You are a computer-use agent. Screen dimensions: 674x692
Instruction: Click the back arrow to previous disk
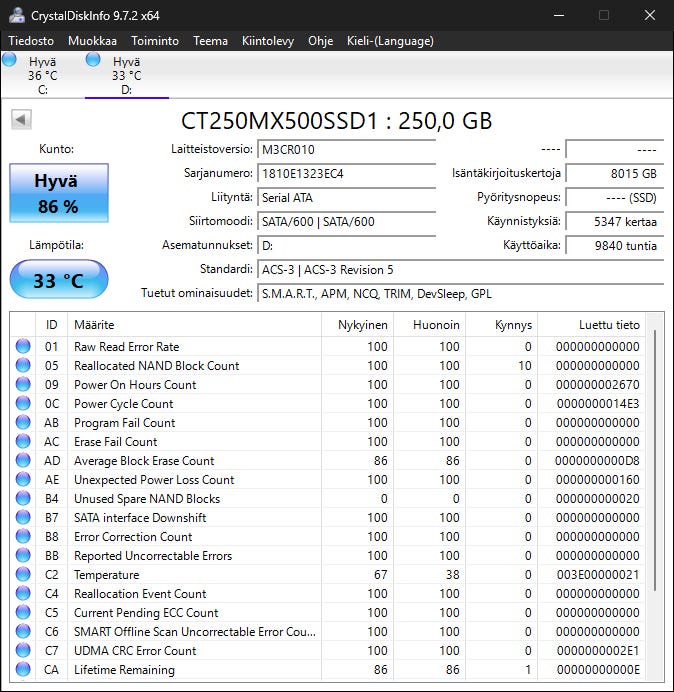pyautogui.click(x=20, y=120)
